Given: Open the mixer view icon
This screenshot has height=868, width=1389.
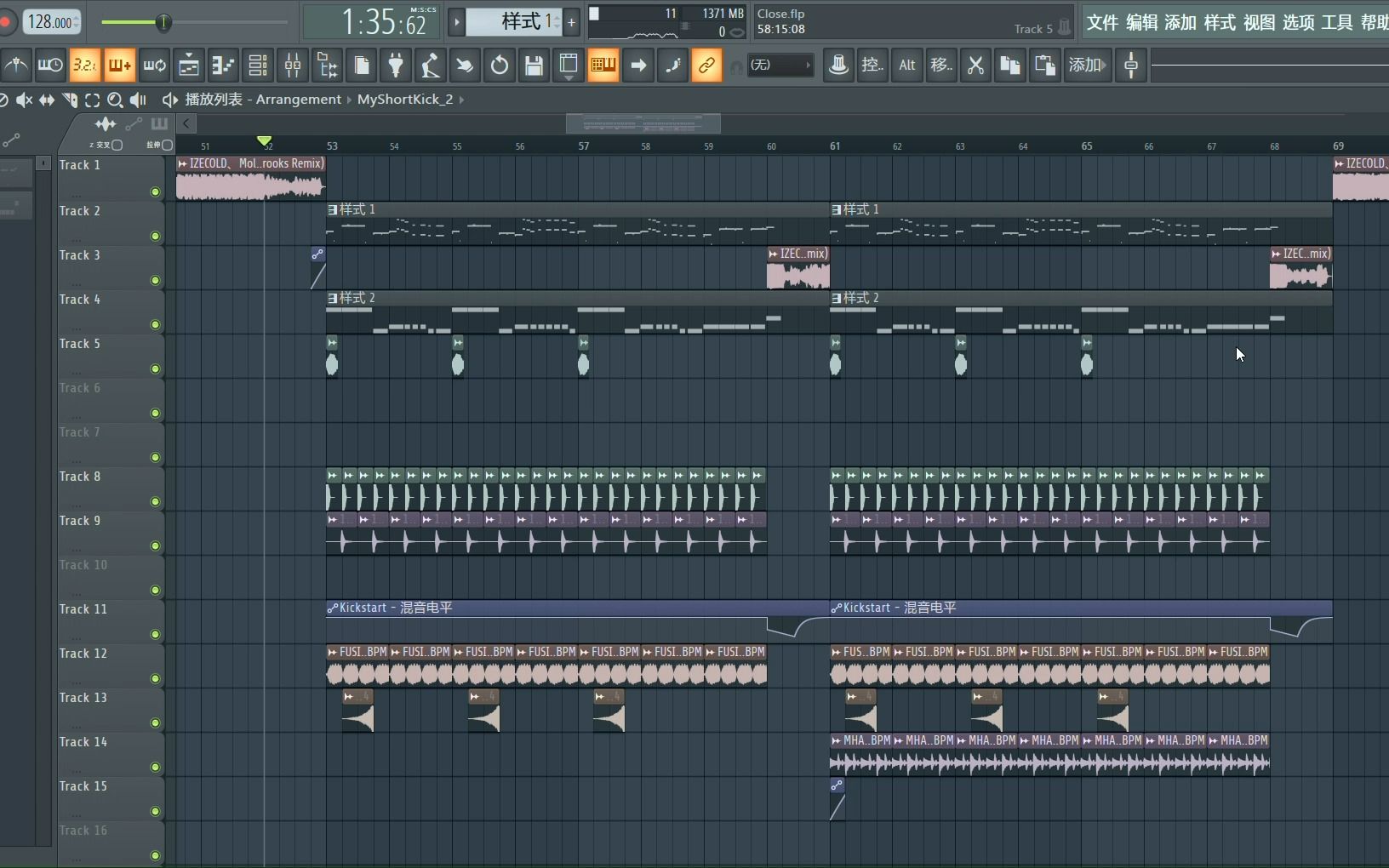Looking at the screenshot, I should coord(293,66).
